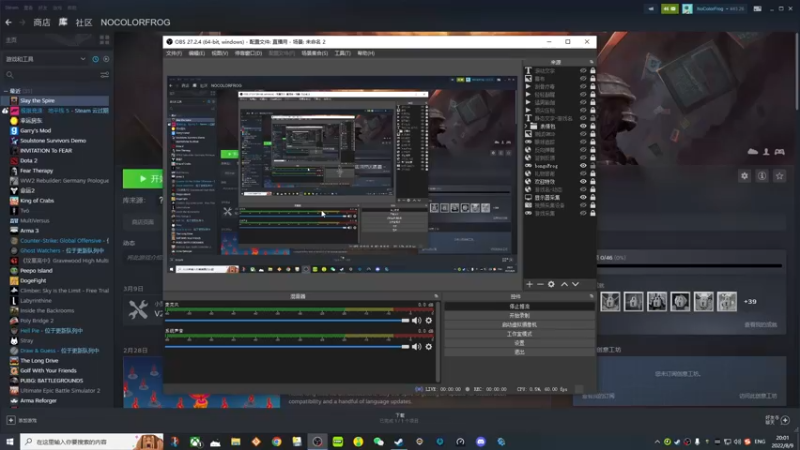The height and width of the screenshot is (450, 800).
Task: Open the games and tools filter dropdown in Steam
Action: [x=45, y=59]
